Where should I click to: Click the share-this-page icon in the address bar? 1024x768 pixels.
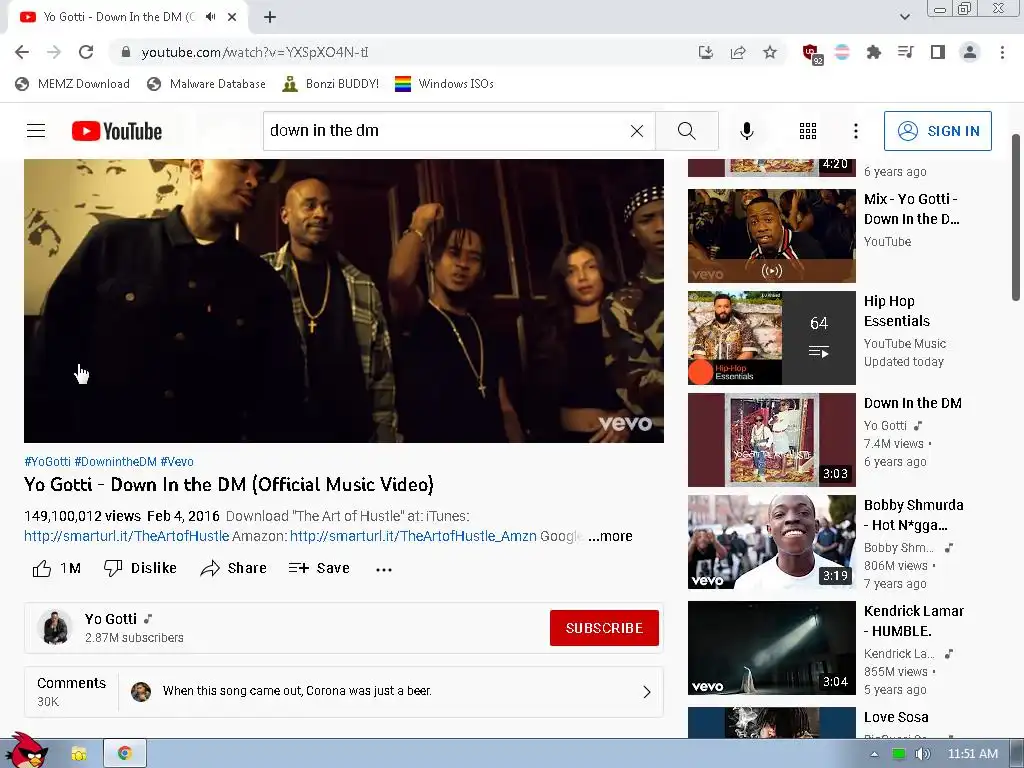coord(738,52)
